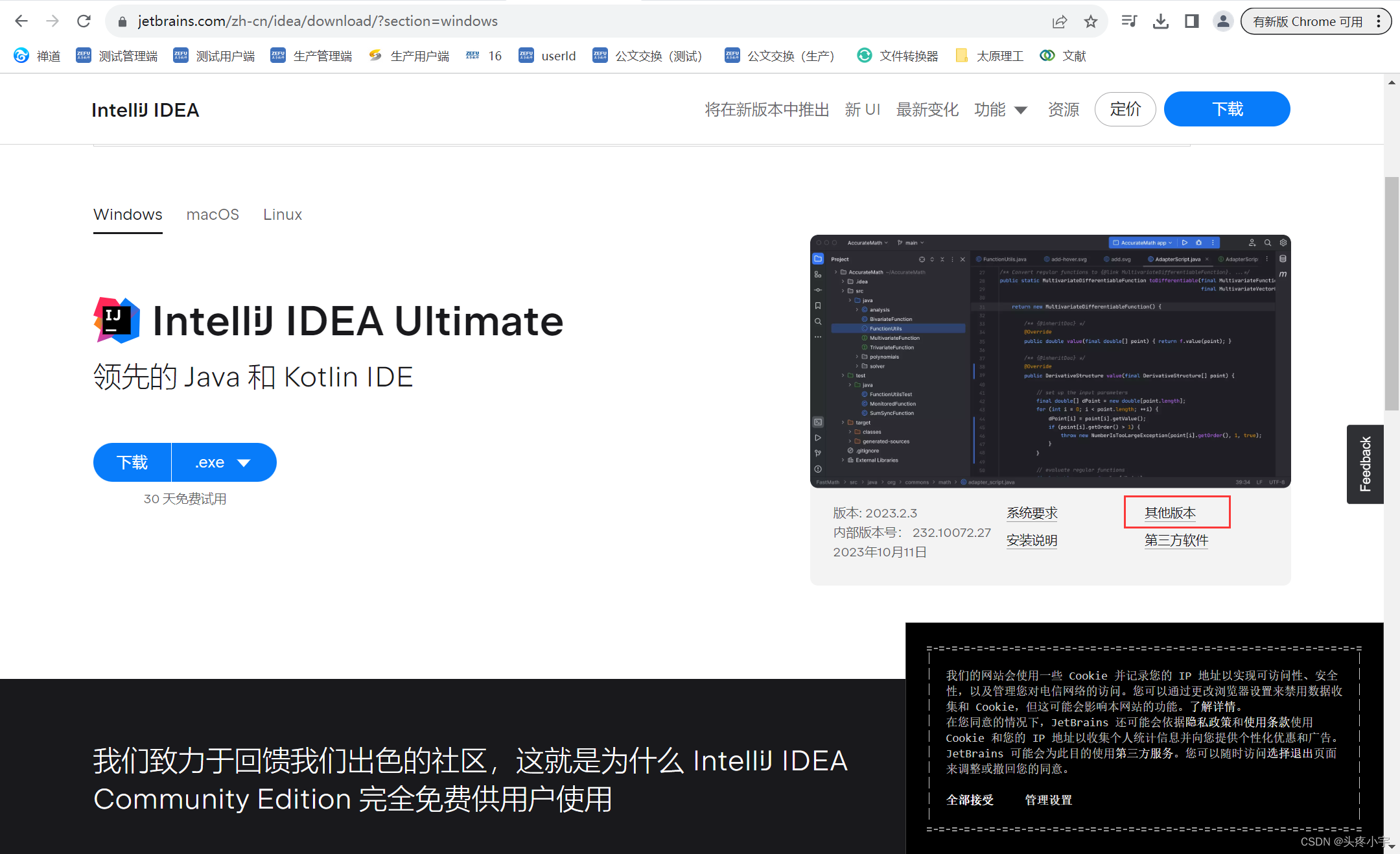Open the Chrome three-dot menu

1379,21
